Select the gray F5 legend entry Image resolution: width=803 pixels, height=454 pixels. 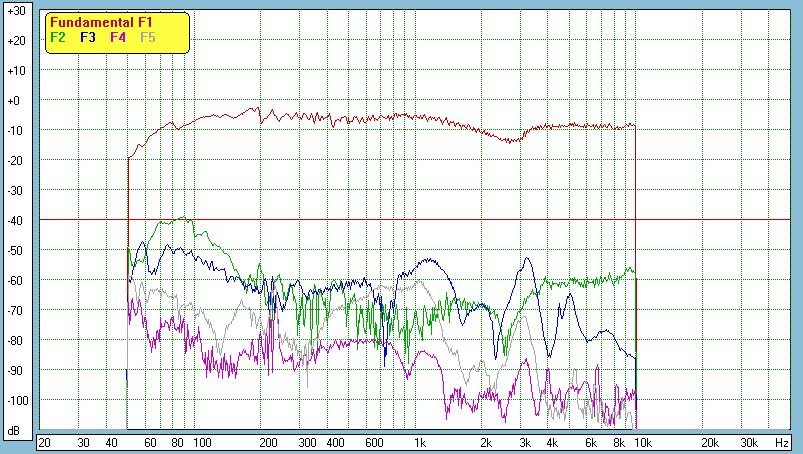148,37
